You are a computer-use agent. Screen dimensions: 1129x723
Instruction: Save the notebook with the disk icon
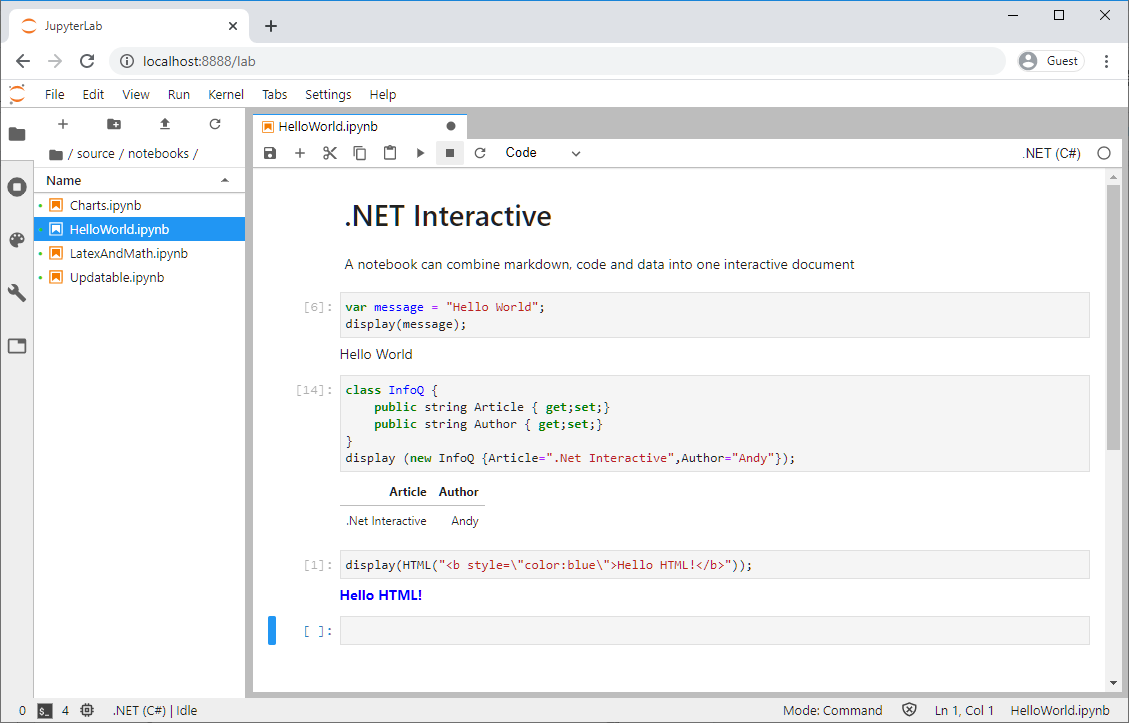(x=270, y=153)
